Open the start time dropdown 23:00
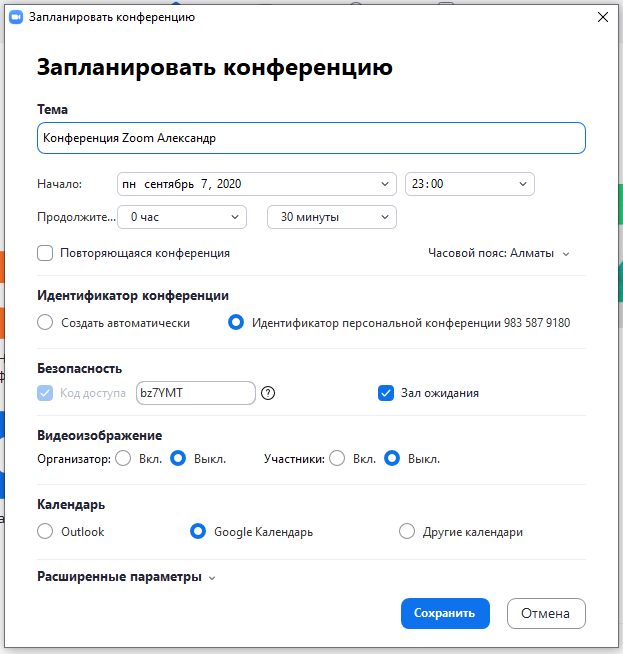623x654 pixels. pyautogui.click(x=470, y=184)
